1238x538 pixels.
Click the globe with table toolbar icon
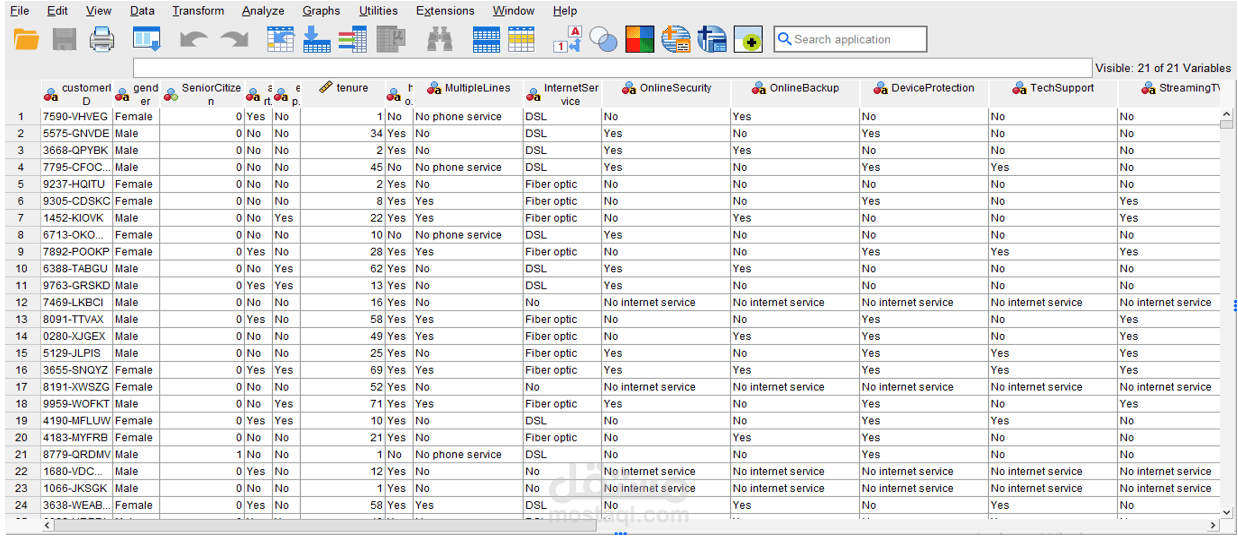[676, 39]
